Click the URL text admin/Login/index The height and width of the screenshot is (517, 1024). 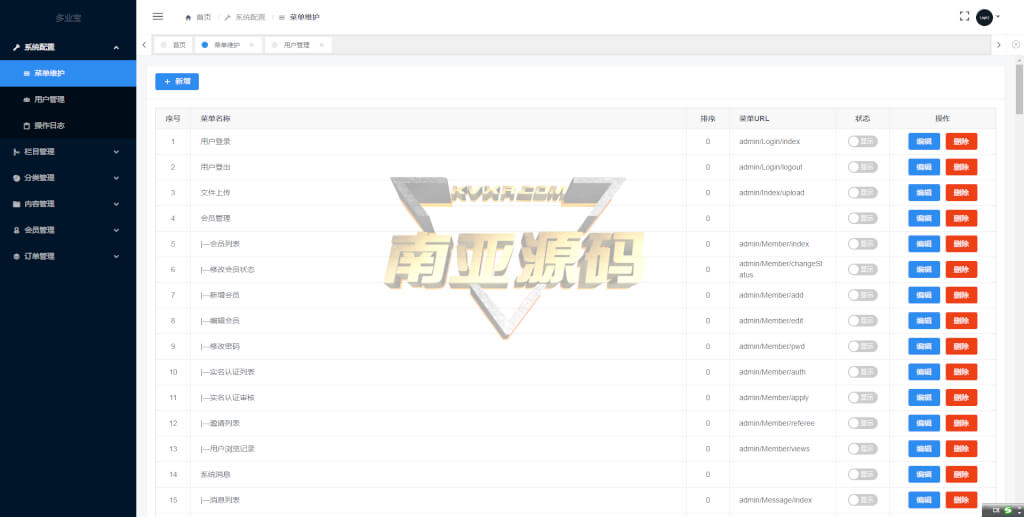tap(769, 142)
